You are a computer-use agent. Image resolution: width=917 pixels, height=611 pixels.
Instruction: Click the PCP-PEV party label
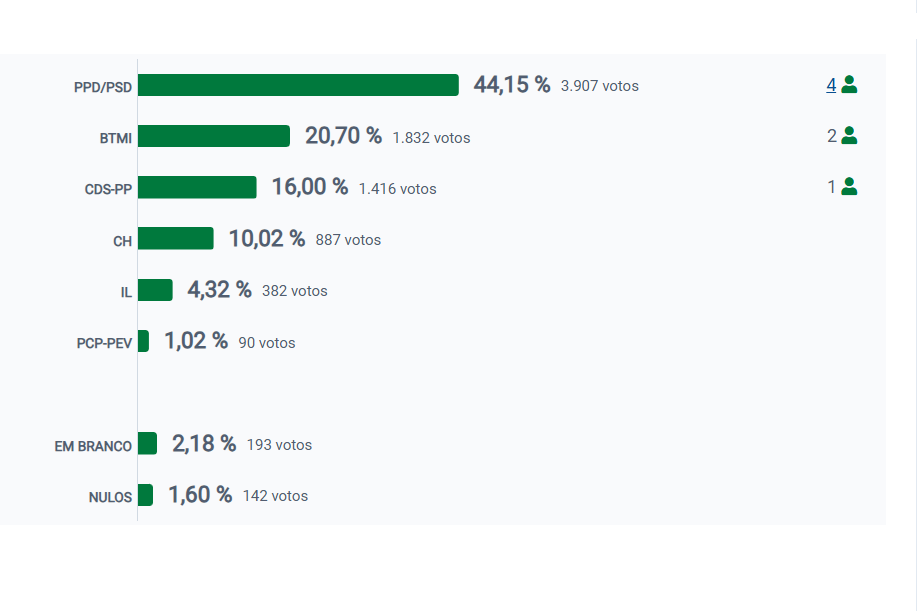[x=104, y=342]
